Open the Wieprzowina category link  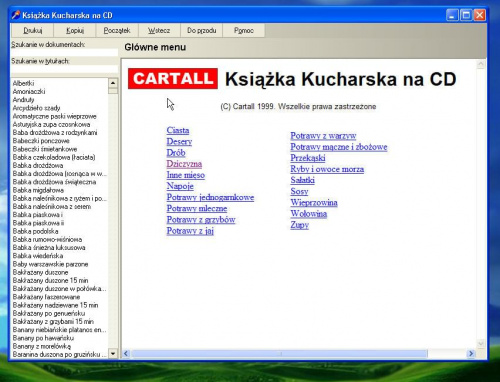pyautogui.click(x=314, y=203)
